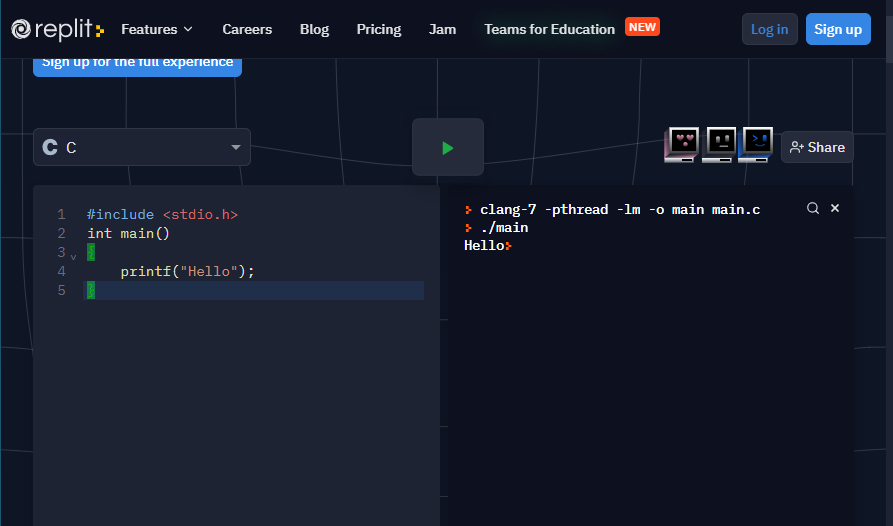Screen dimensions: 893x526
Task: Place cursor on the printf("Hello"); line
Action: [x=187, y=272]
